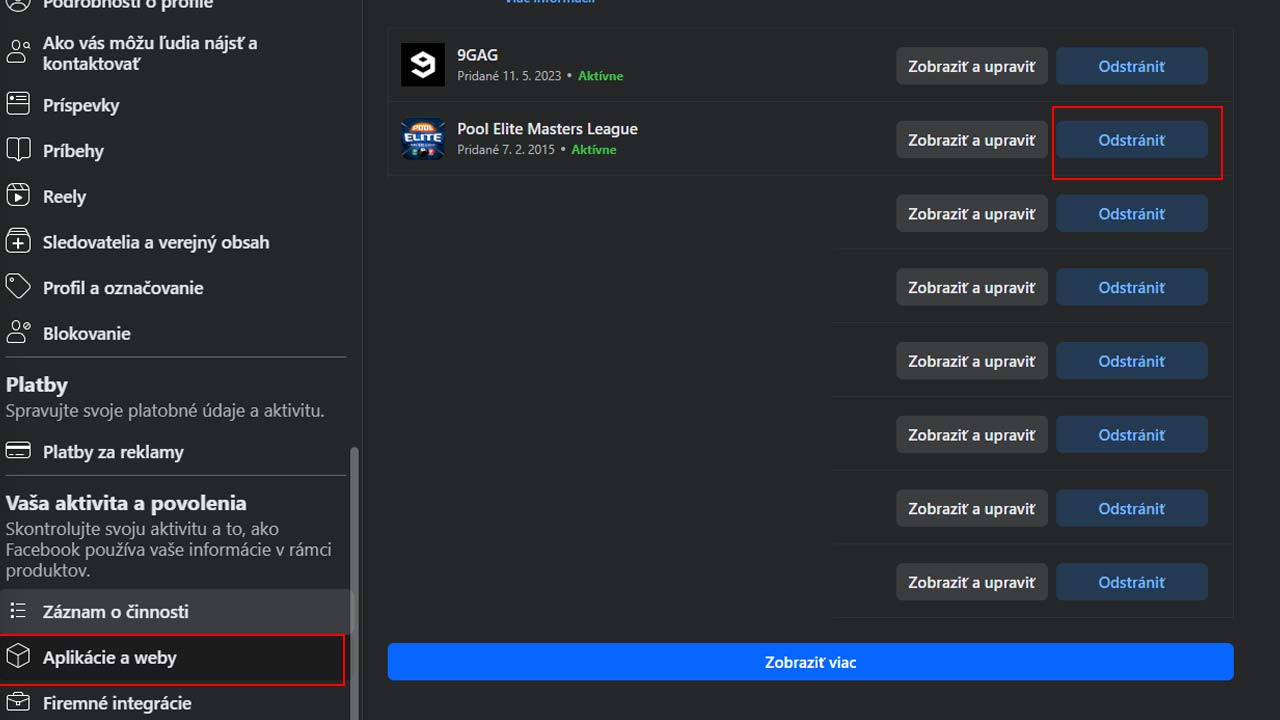This screenshot has height=720, width=1280.
Task: Click the Vaša aktivita a povolenia heading
Action: (126, 503)
